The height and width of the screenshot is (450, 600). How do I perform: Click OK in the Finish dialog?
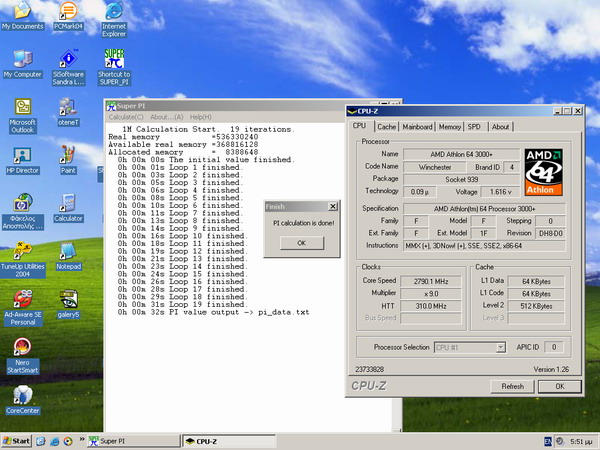(302, 243)
